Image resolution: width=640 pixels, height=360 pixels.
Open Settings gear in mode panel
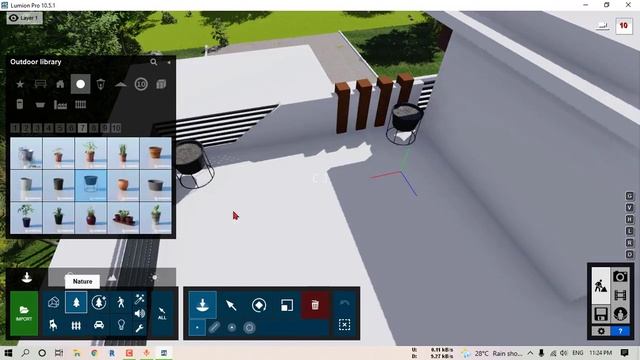pyautogui.click(x=601, y=331)
